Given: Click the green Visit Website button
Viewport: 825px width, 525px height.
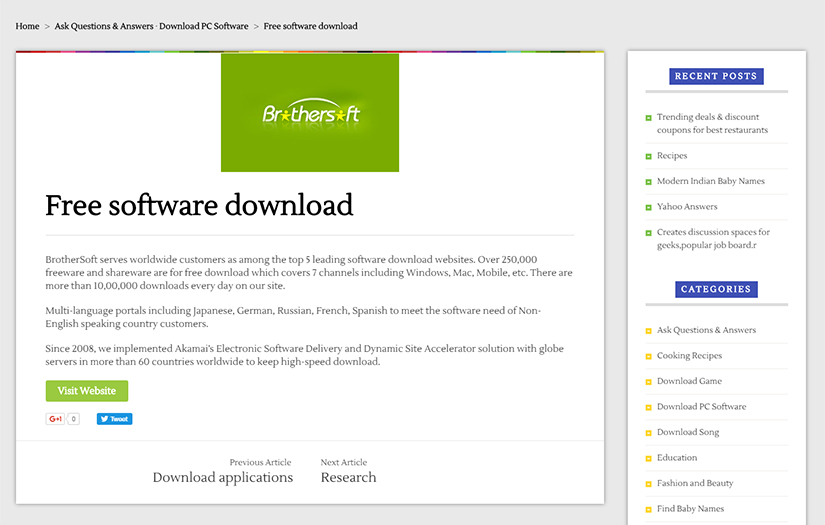Looking at the screenshot, I should click(87, 391).
